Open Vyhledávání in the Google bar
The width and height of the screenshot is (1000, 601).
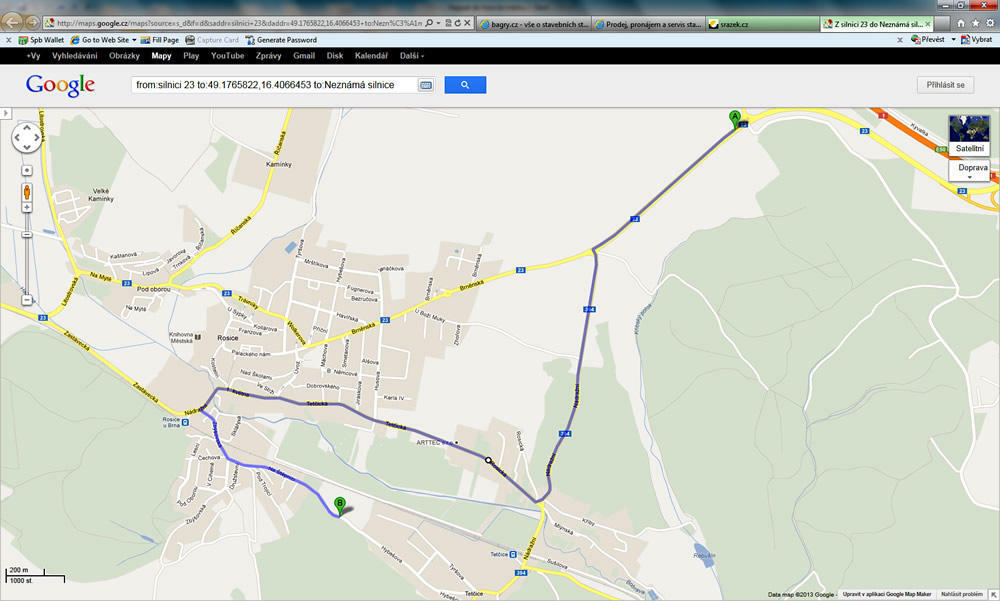[x=75, y=56]
